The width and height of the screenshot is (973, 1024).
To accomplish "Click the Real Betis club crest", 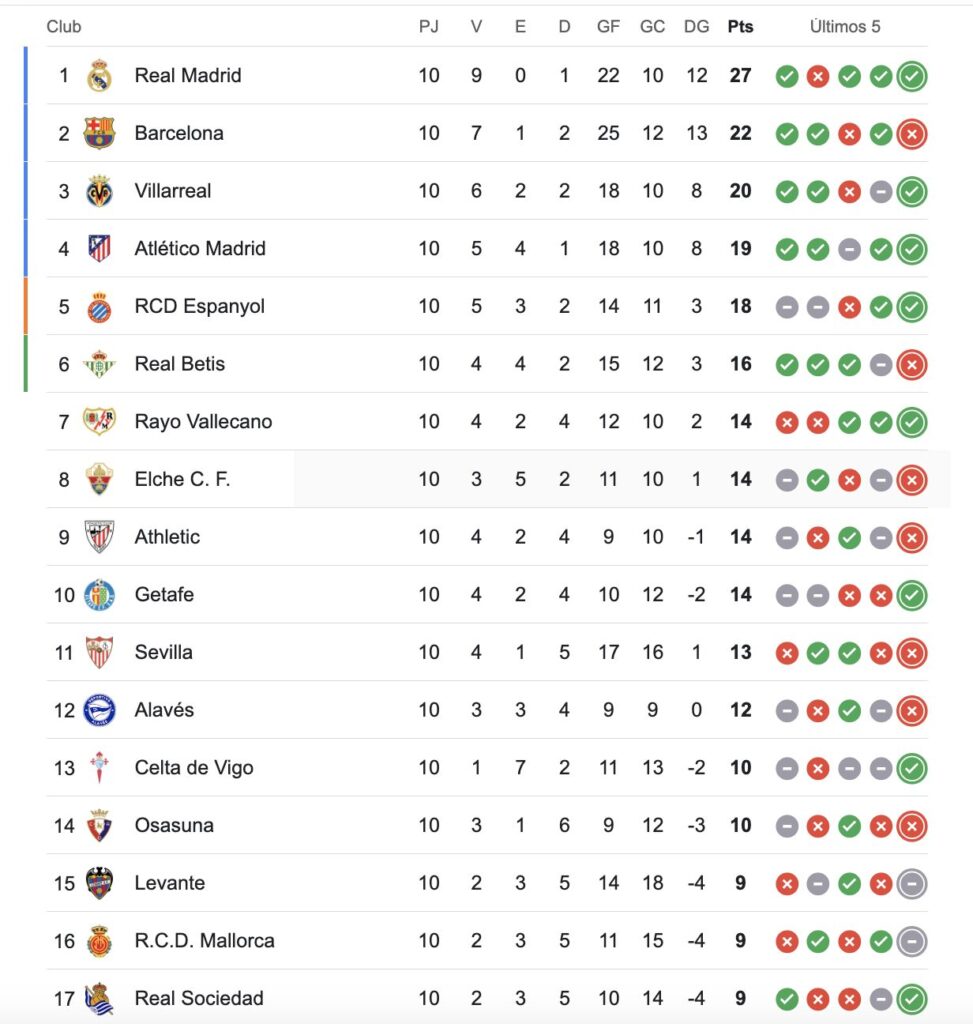I will (99, 364).
